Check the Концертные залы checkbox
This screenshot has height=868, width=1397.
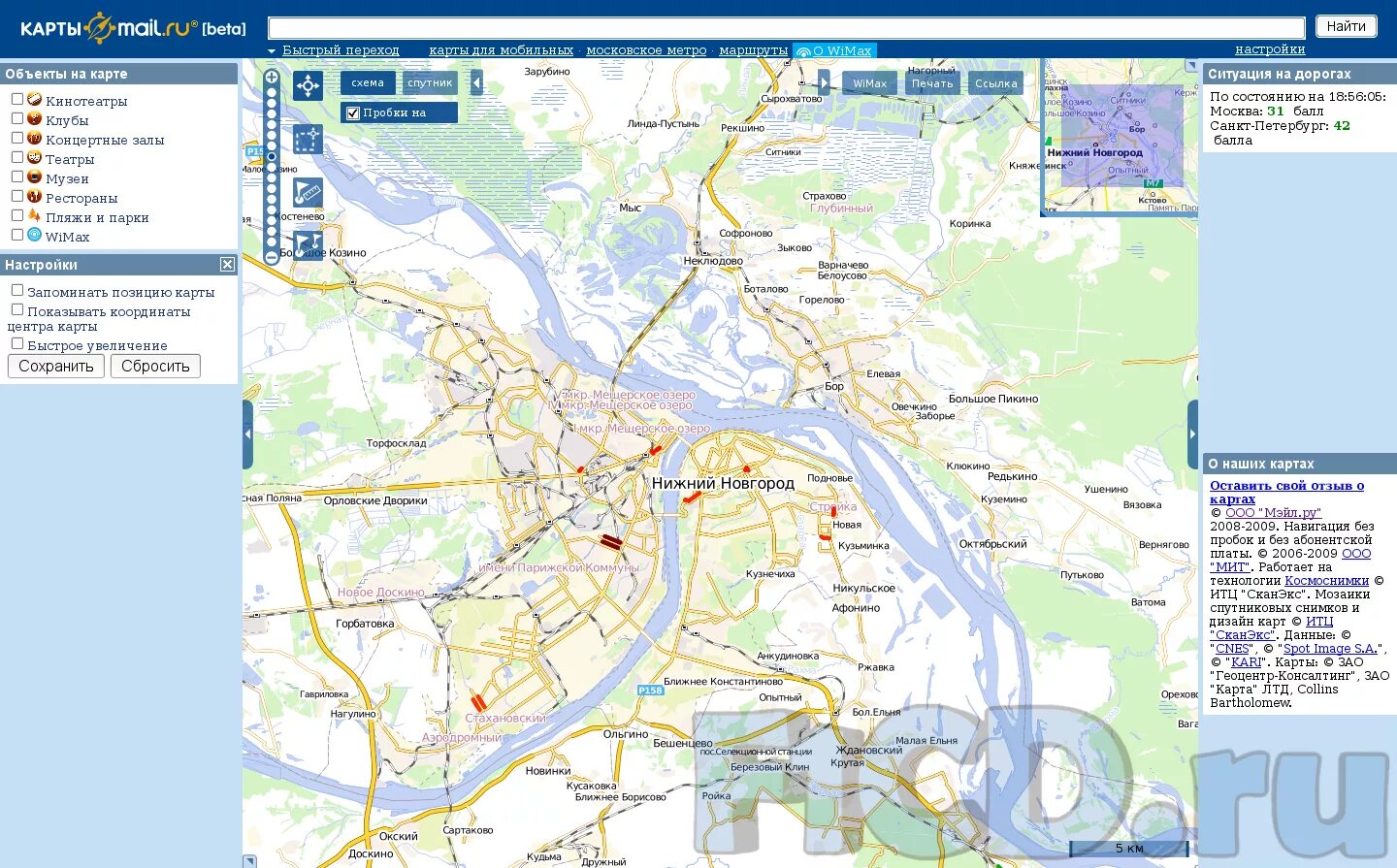[16, 138]
